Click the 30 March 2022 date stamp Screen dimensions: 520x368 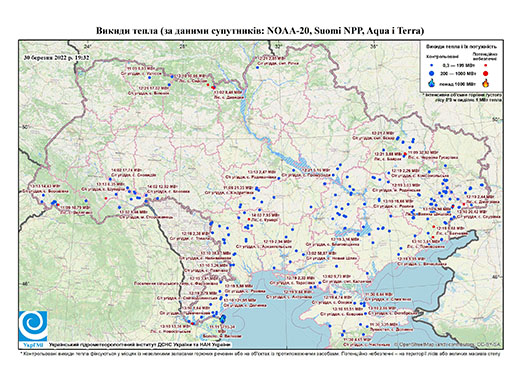(57, 57)
